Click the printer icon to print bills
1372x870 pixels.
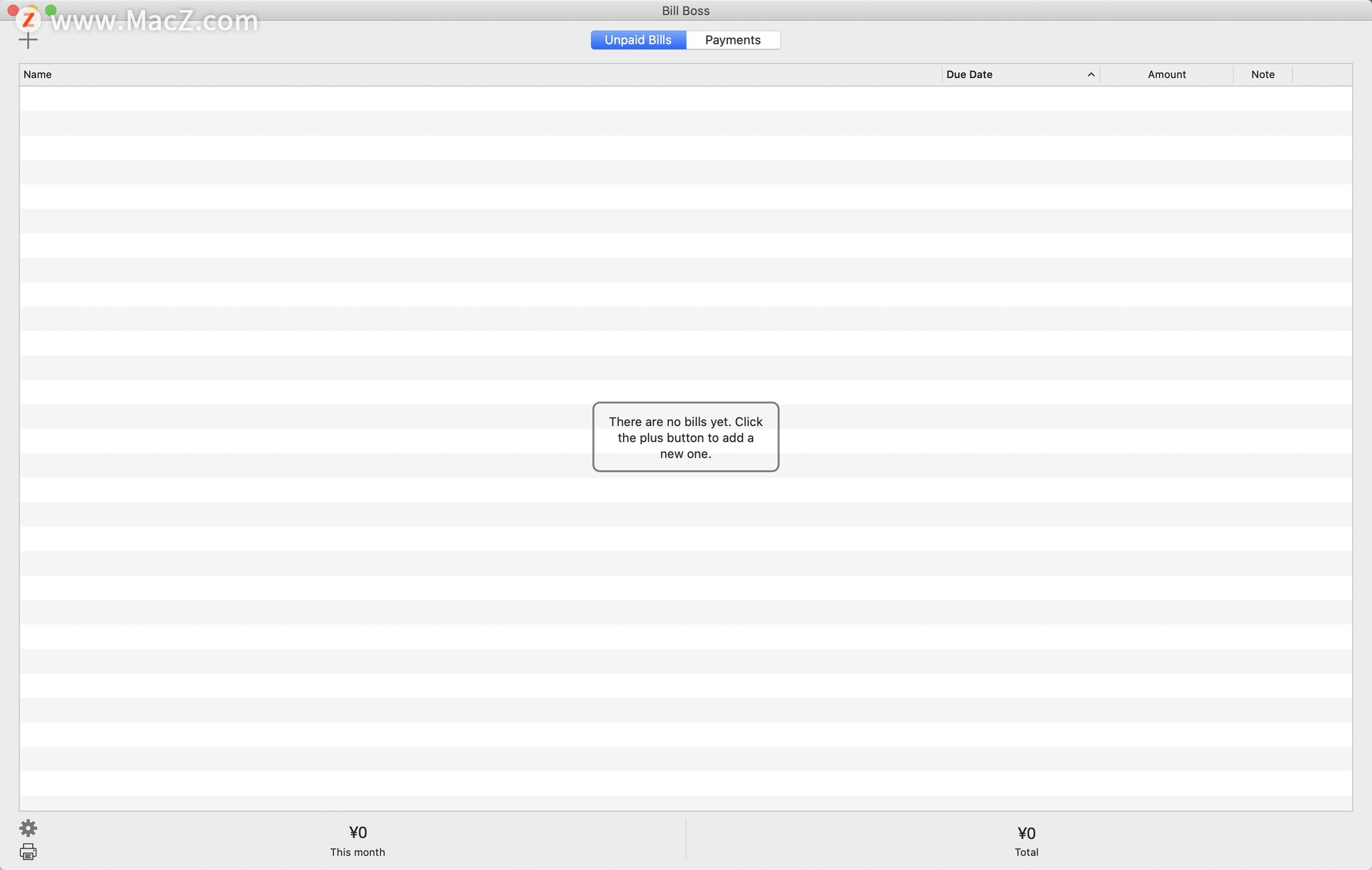pyautogui.click(x=28, y=851)
